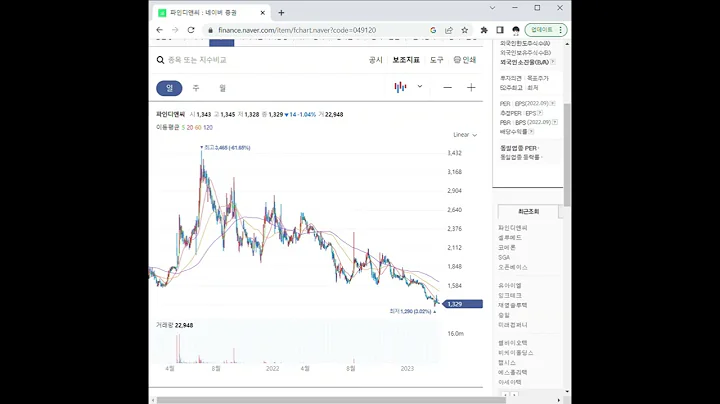Click help icon next to EPS(2022.09)
The height and width of the screenshot is (404, 720).
tap(552, 103)
